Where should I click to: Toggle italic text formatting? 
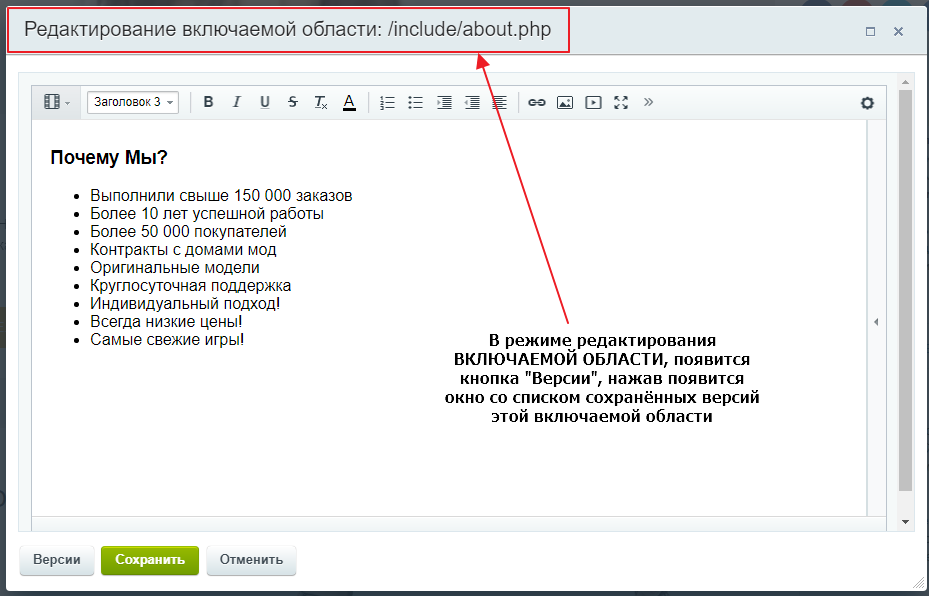pyautogui.click(x=237, y=102)
